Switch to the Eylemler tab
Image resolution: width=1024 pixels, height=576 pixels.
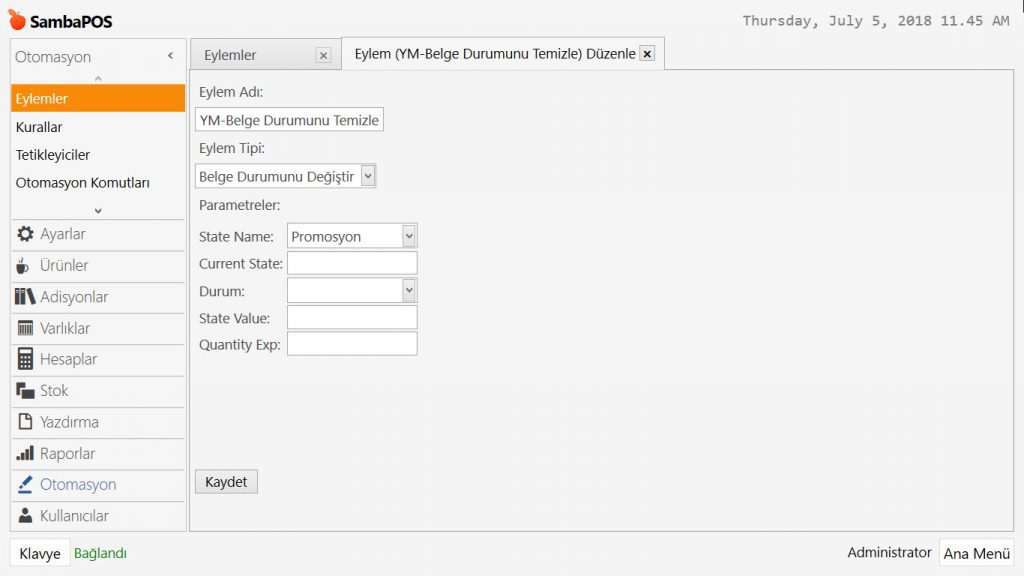pos(231,55)
